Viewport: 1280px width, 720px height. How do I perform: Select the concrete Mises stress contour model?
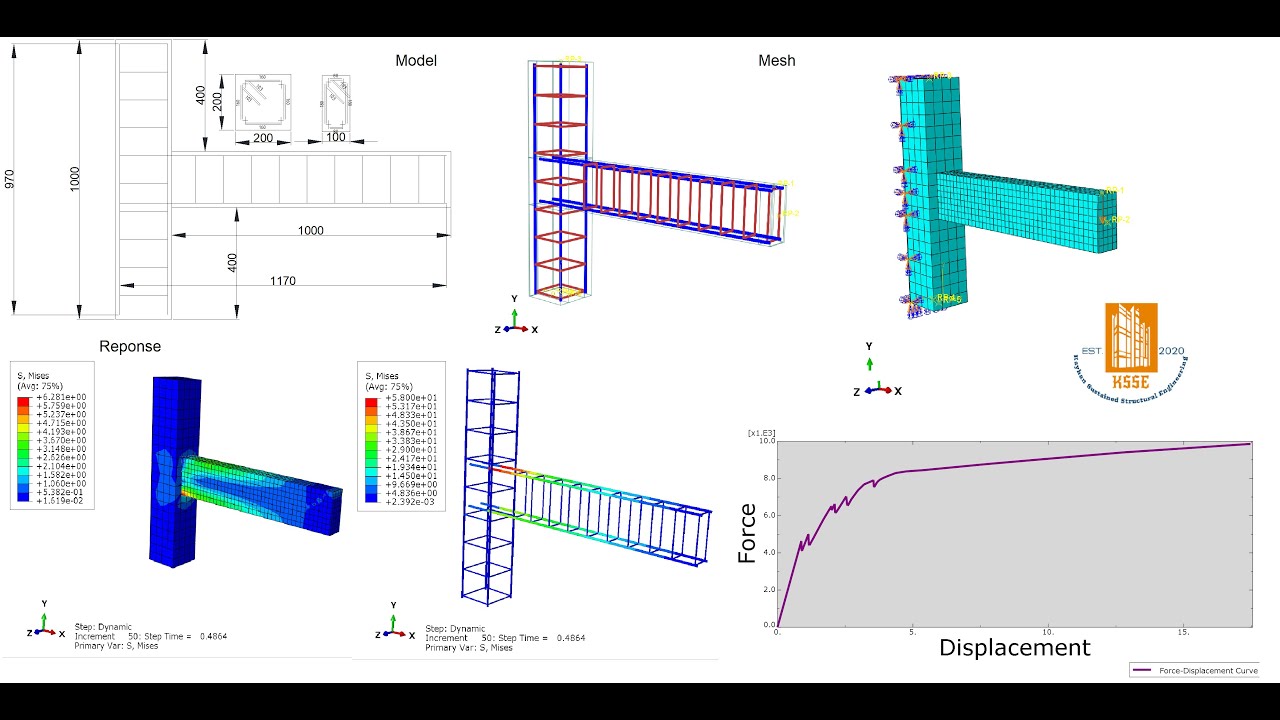coord(245,470)
